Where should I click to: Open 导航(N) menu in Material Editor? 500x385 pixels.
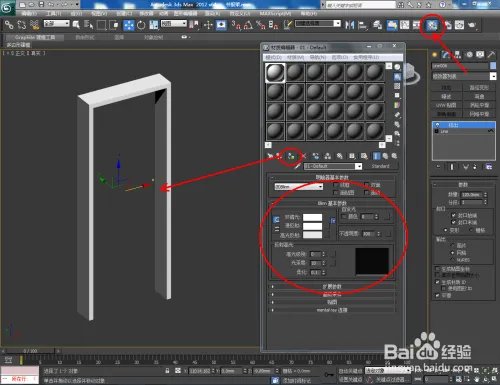tap(318, 57)
